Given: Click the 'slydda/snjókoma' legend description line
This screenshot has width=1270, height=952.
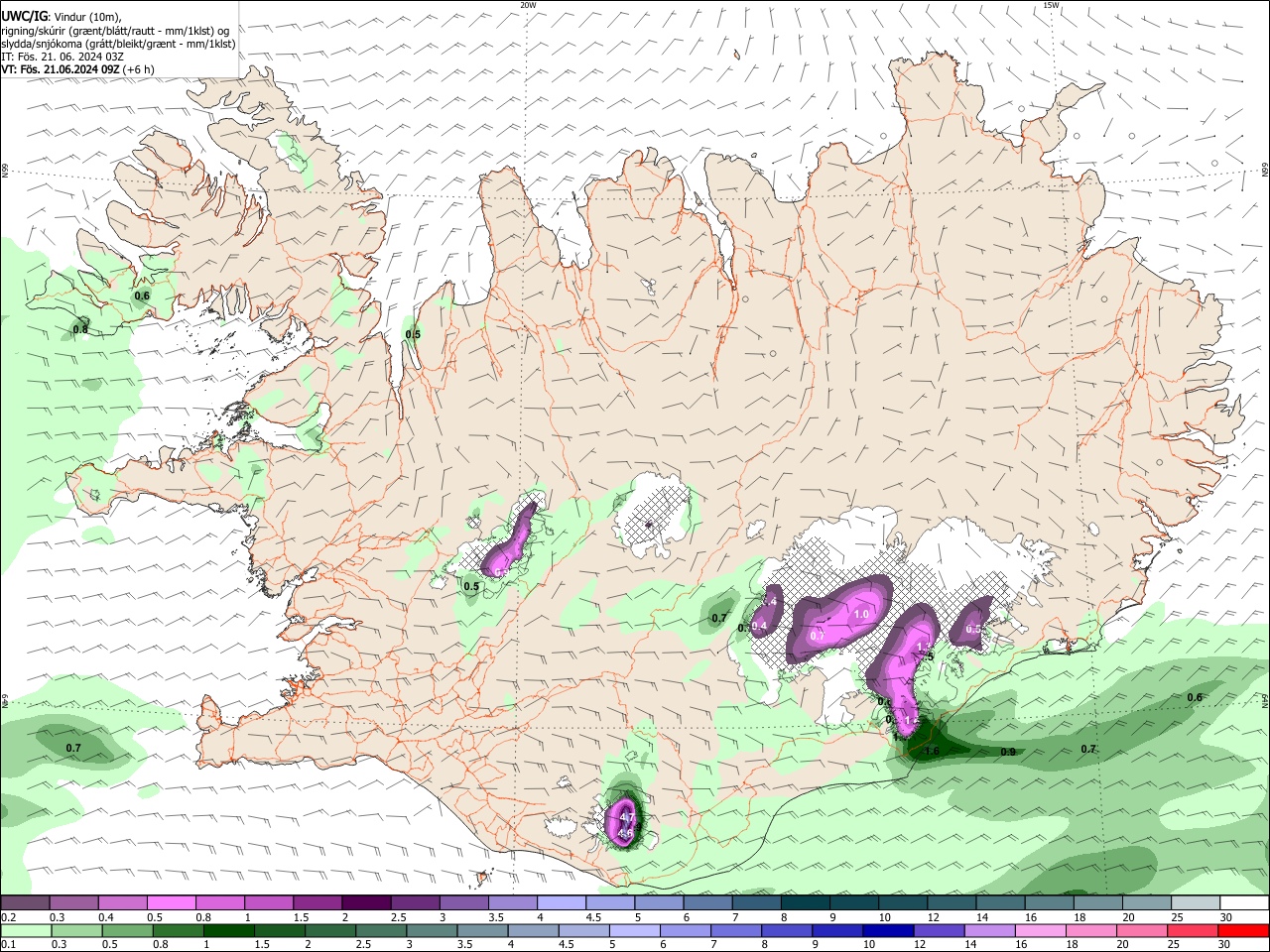Looking at the screenshot, I should click(118, 44).
